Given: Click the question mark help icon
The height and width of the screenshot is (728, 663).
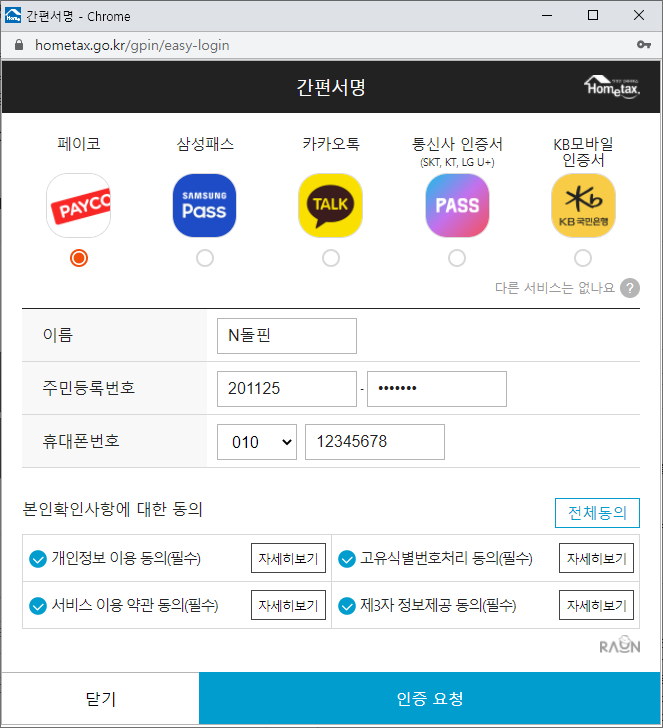Looking at the screenshot, I should (x=630, y=288).
